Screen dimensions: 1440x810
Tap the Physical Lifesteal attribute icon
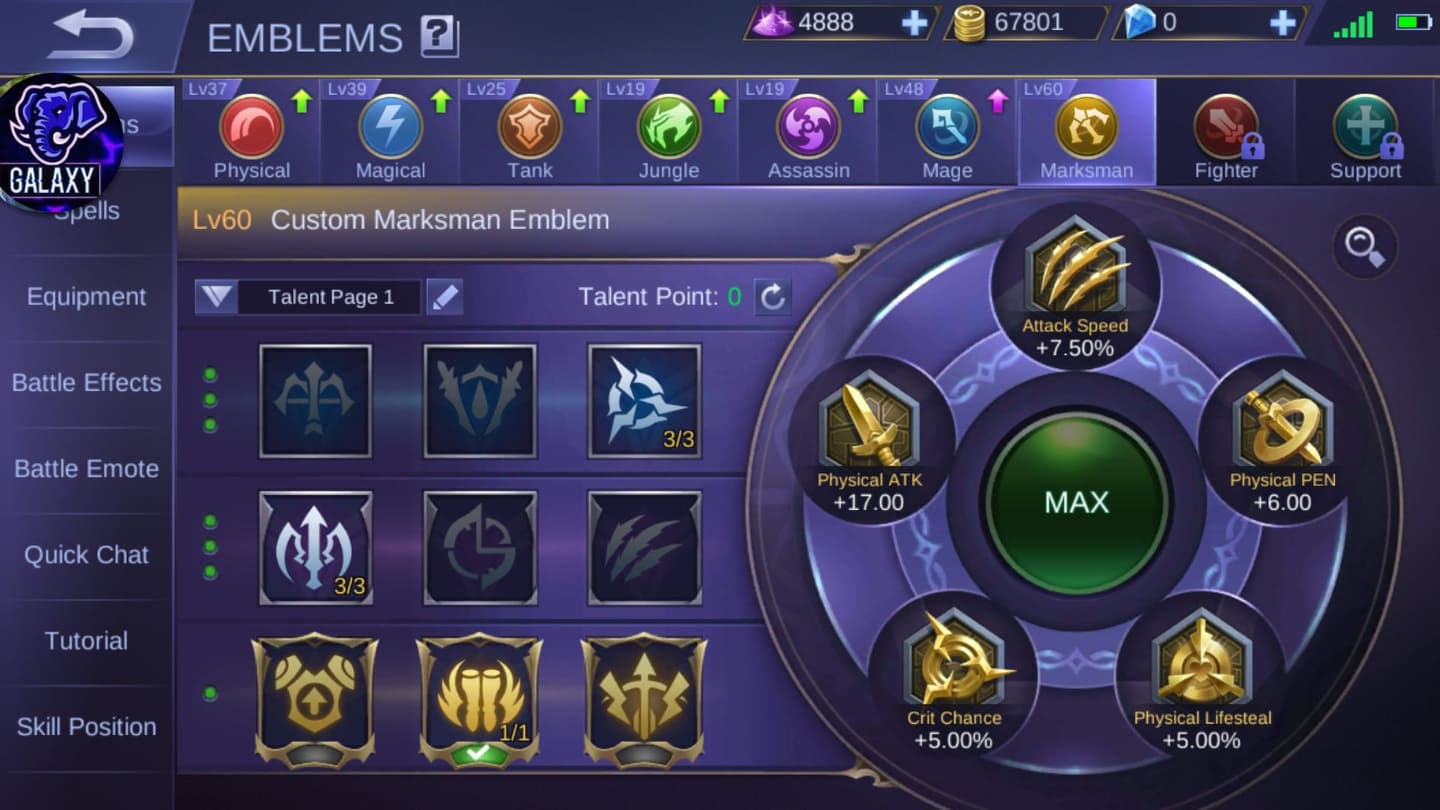1202,661
